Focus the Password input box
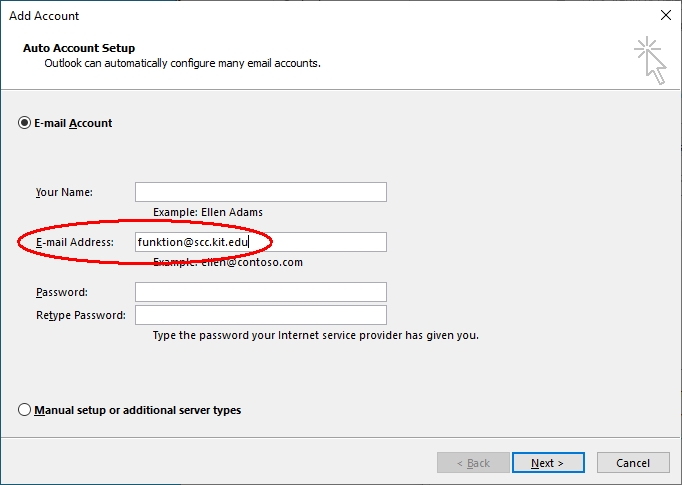Screen dimensions: 682x485 (261, 292)
